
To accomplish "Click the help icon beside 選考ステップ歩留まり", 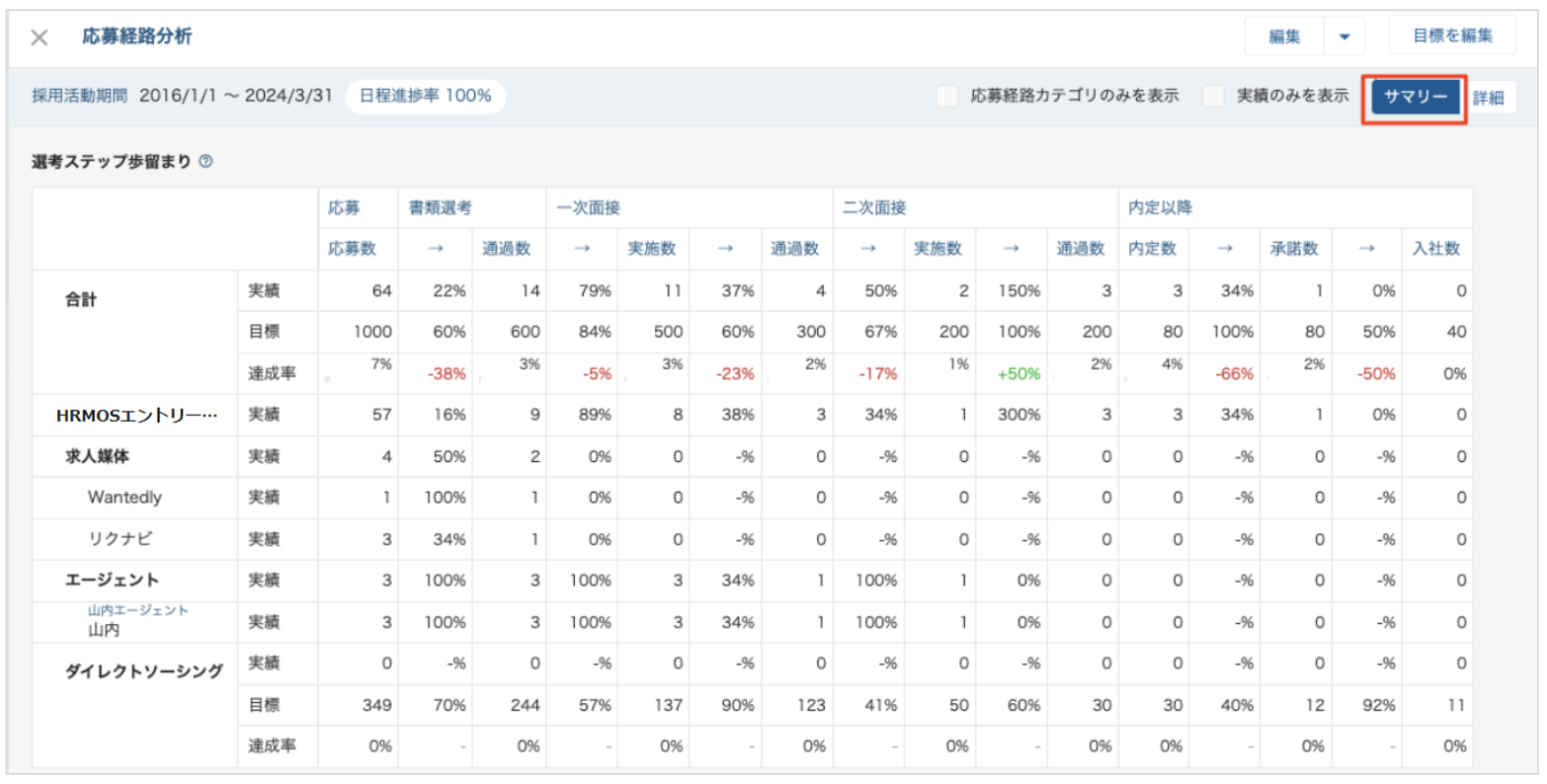I will (x=205, y=161).
